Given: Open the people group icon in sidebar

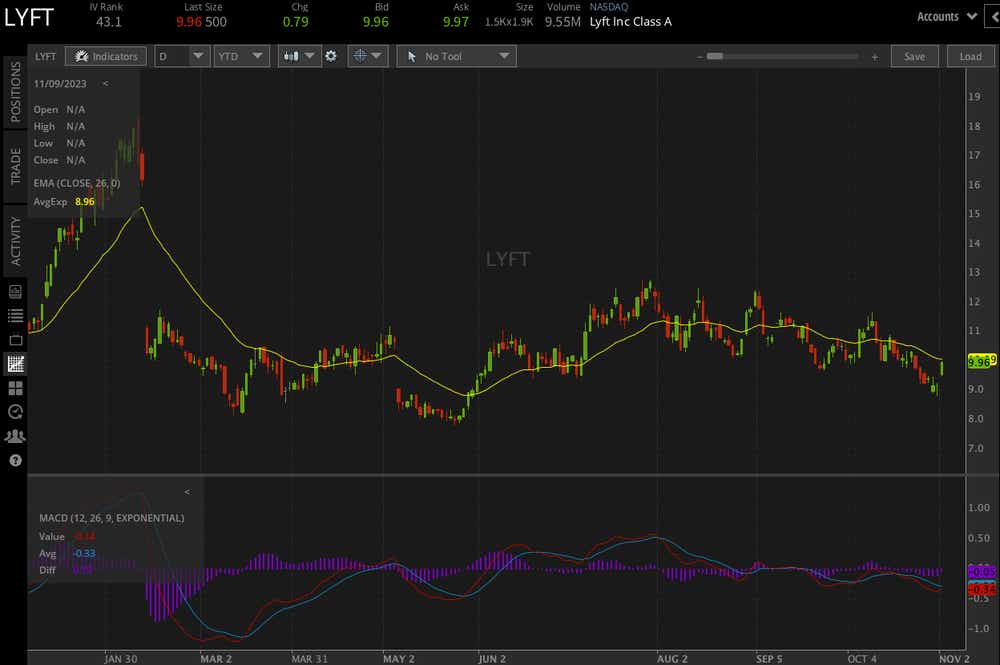Looking at the screenshot, I should click(15, 436).
